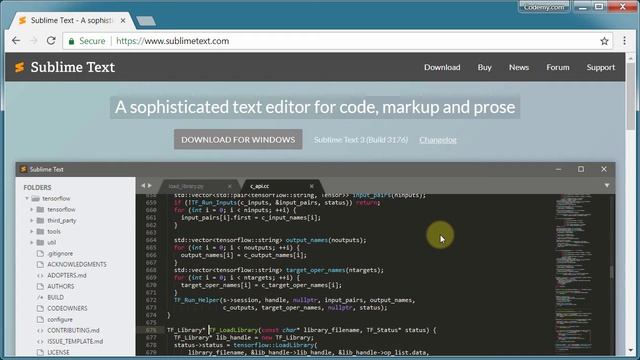Expand the util folder
Viewport: 640px width, 360px height.
[x=32, y=242]
